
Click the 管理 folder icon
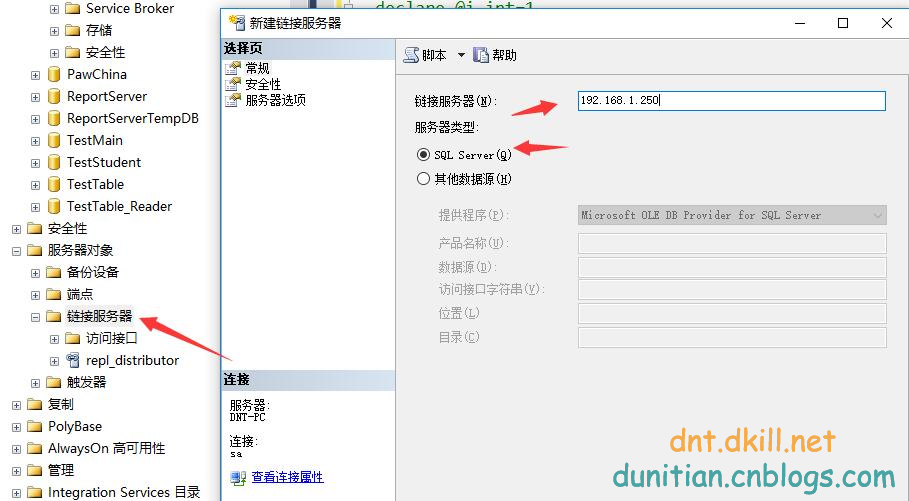pyautogui.click(x=35, y=470)
